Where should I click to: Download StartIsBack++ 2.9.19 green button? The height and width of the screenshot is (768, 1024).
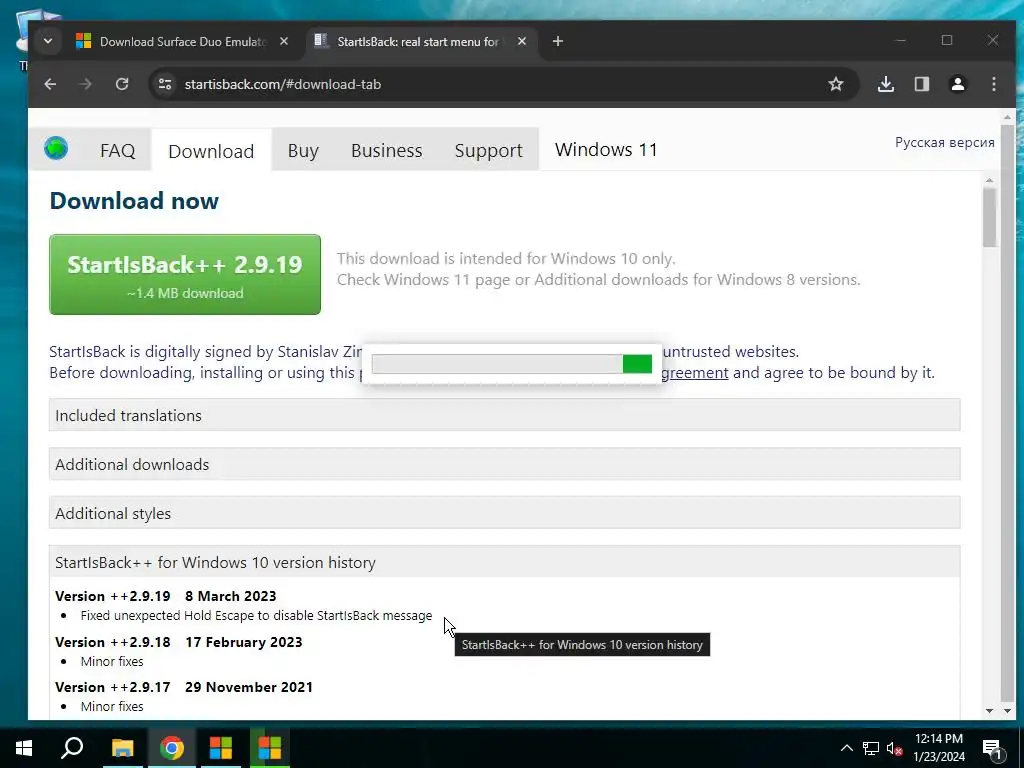(x=185, y=274)
